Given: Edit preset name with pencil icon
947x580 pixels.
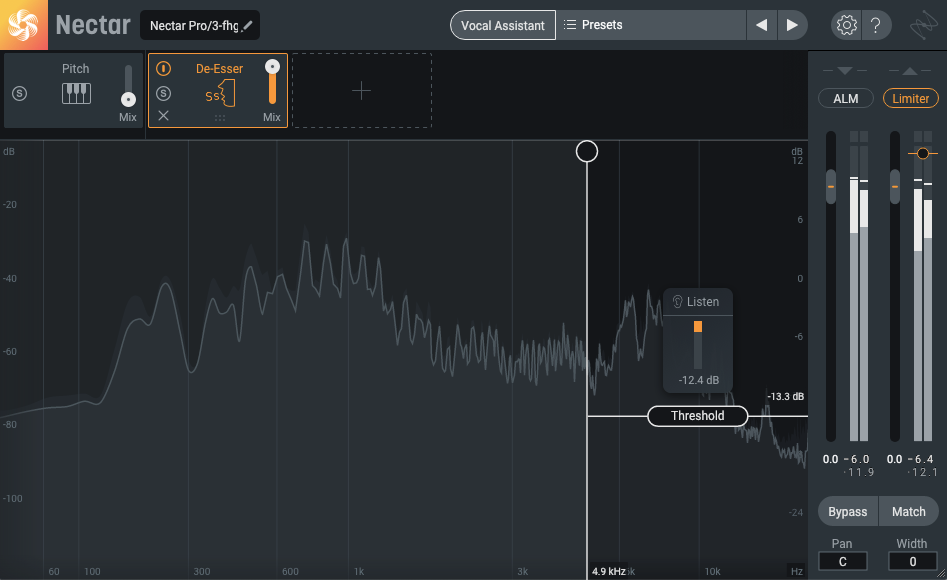Looking at the screenshot, I should click(x=247, y=25).
